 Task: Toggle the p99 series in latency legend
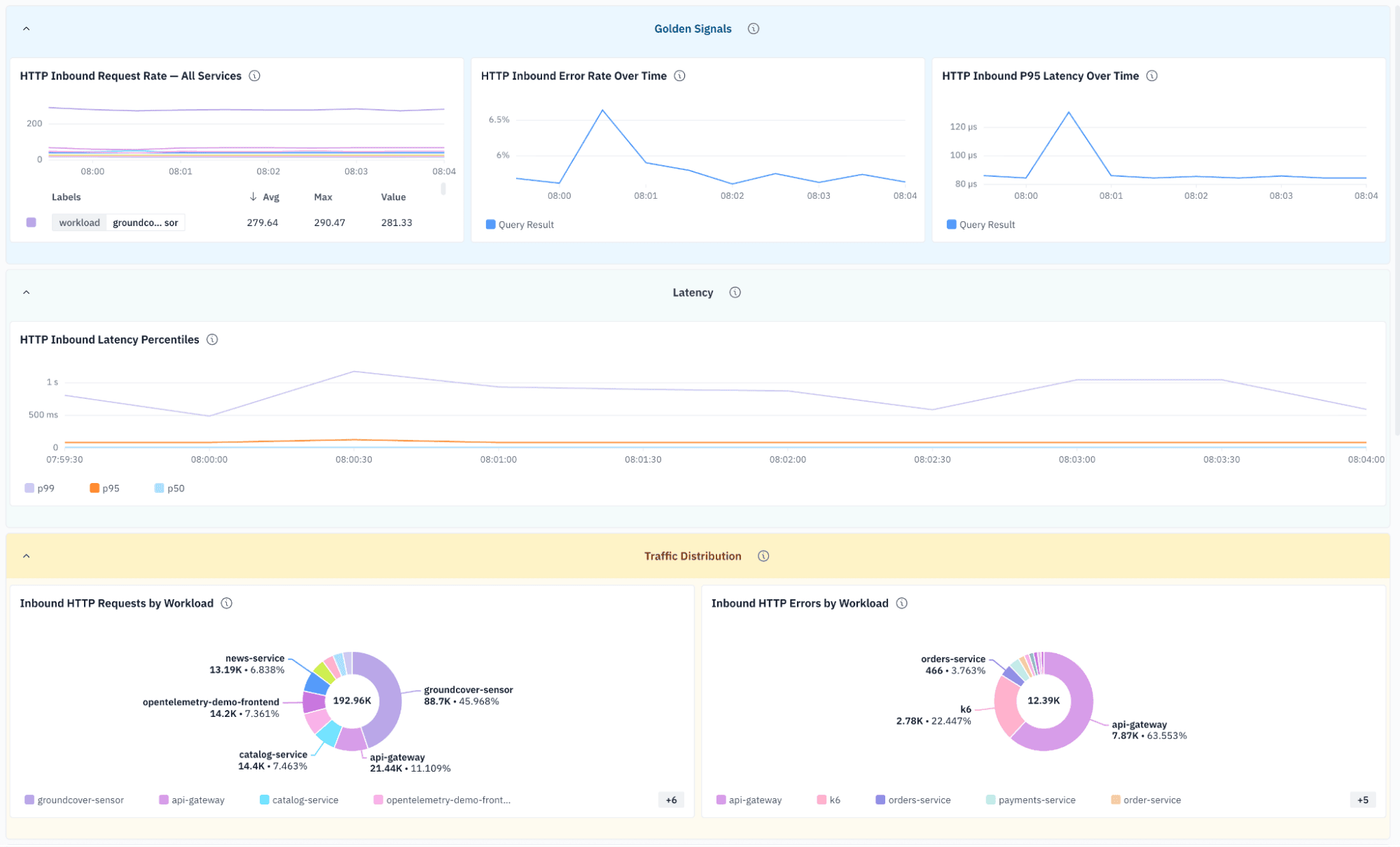tap(40, 488)
